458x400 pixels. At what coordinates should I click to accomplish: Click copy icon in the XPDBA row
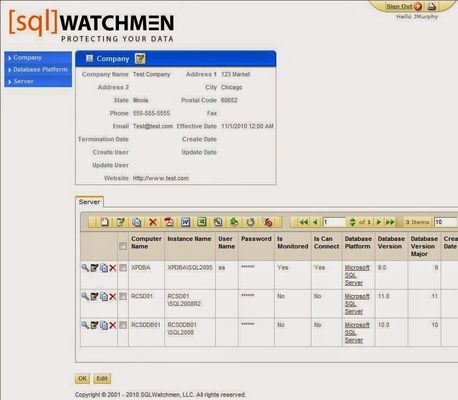pos(104,268)
